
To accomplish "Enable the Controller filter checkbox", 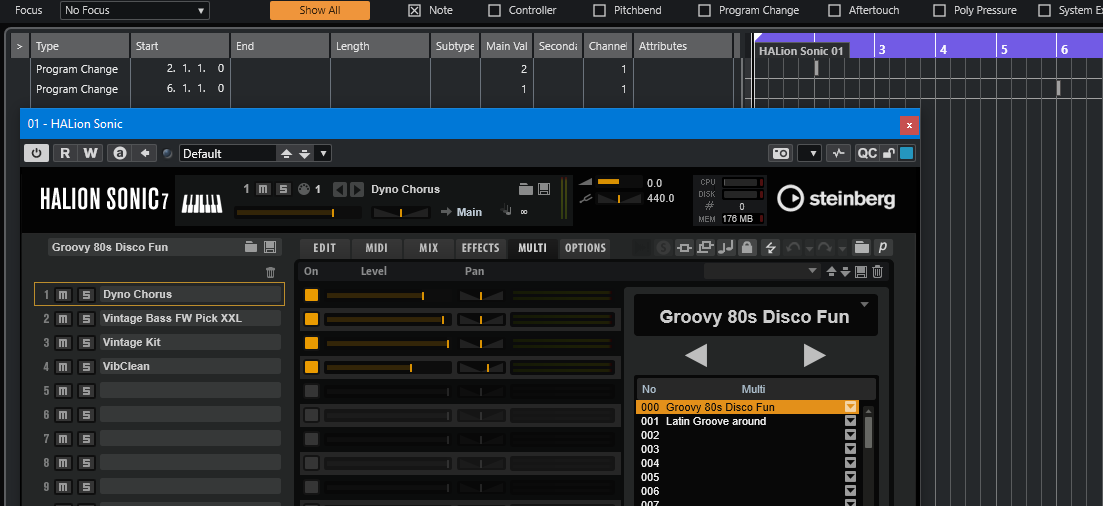I will (x=495, y=11).
